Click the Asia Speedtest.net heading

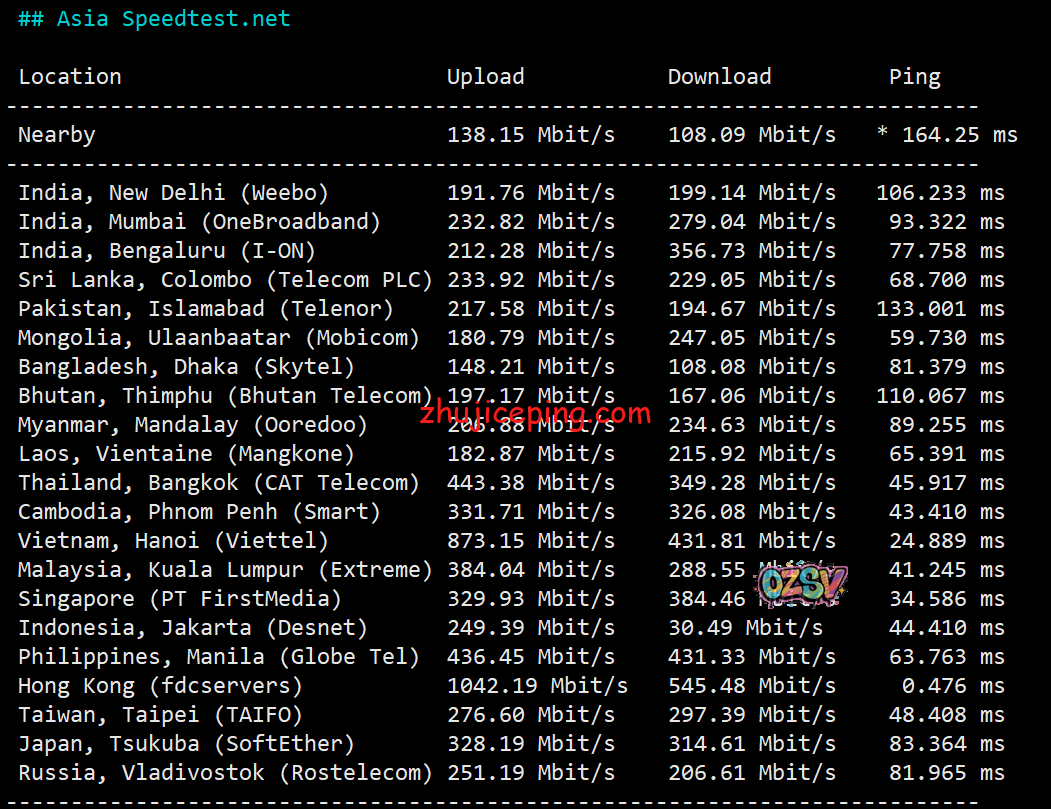154,19
